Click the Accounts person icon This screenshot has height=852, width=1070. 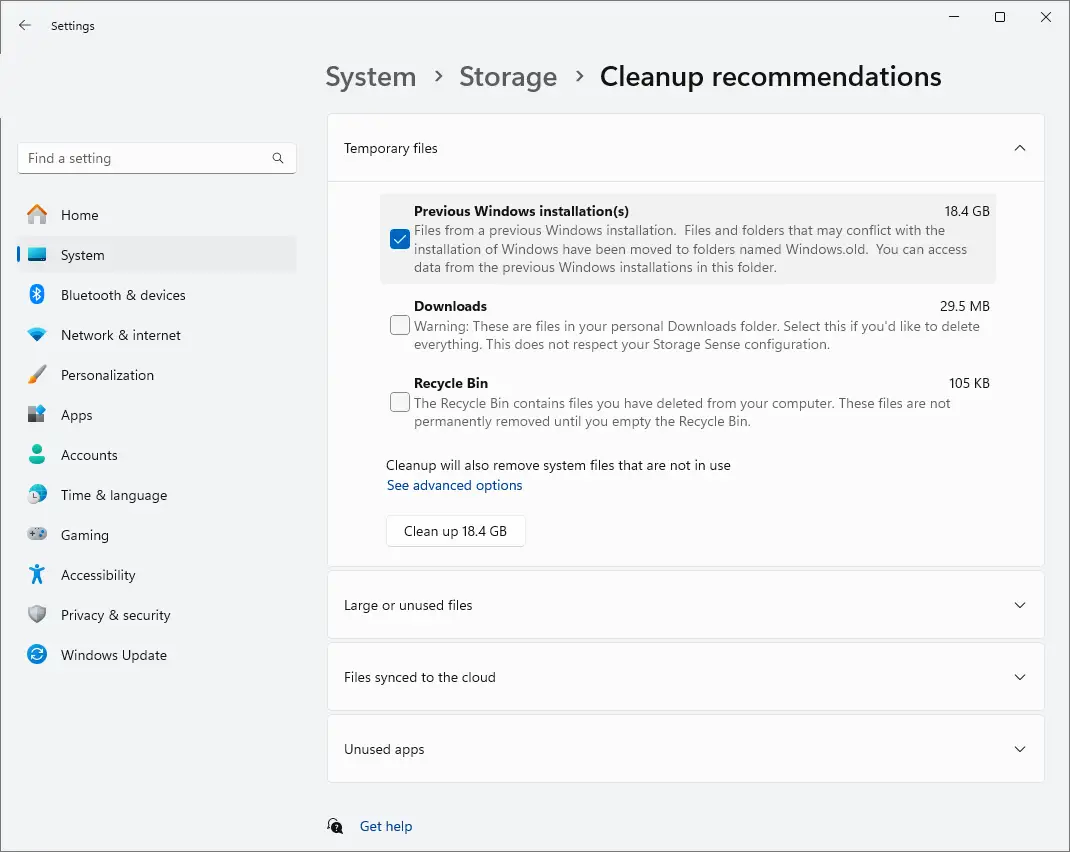(37, 454)
